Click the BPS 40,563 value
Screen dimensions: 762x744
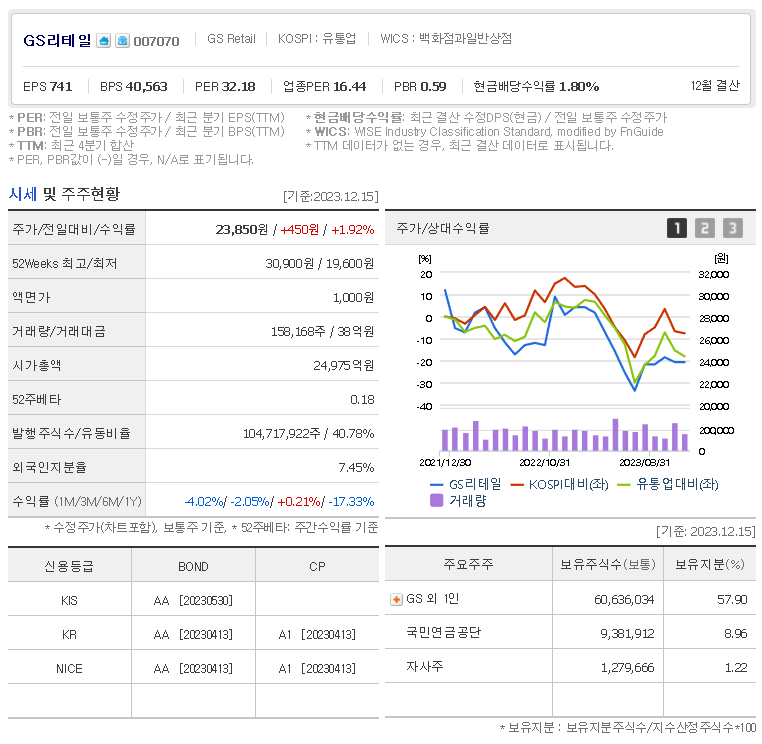(x=134, y=87)
